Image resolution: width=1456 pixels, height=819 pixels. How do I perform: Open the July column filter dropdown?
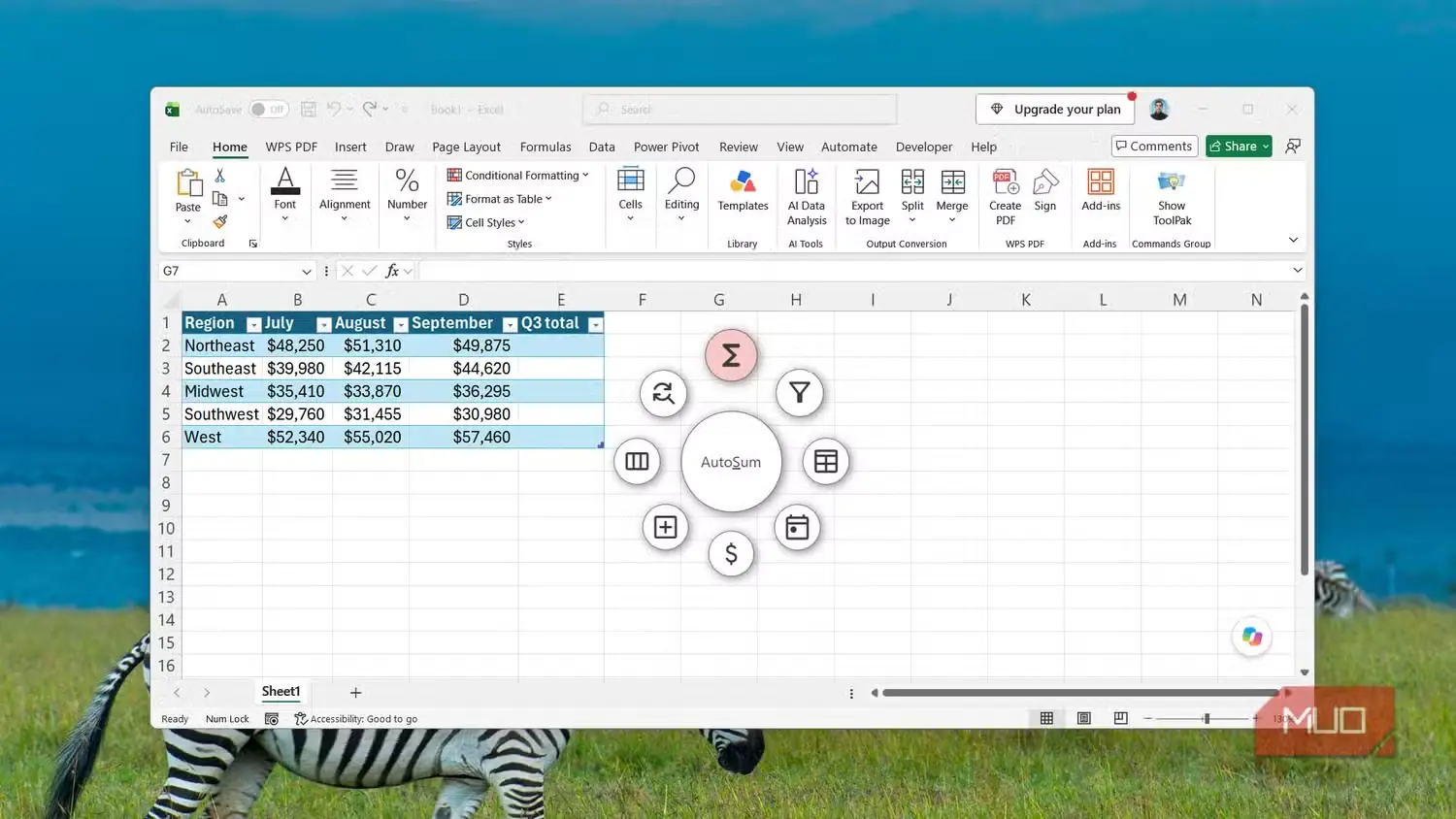[324, 325]
